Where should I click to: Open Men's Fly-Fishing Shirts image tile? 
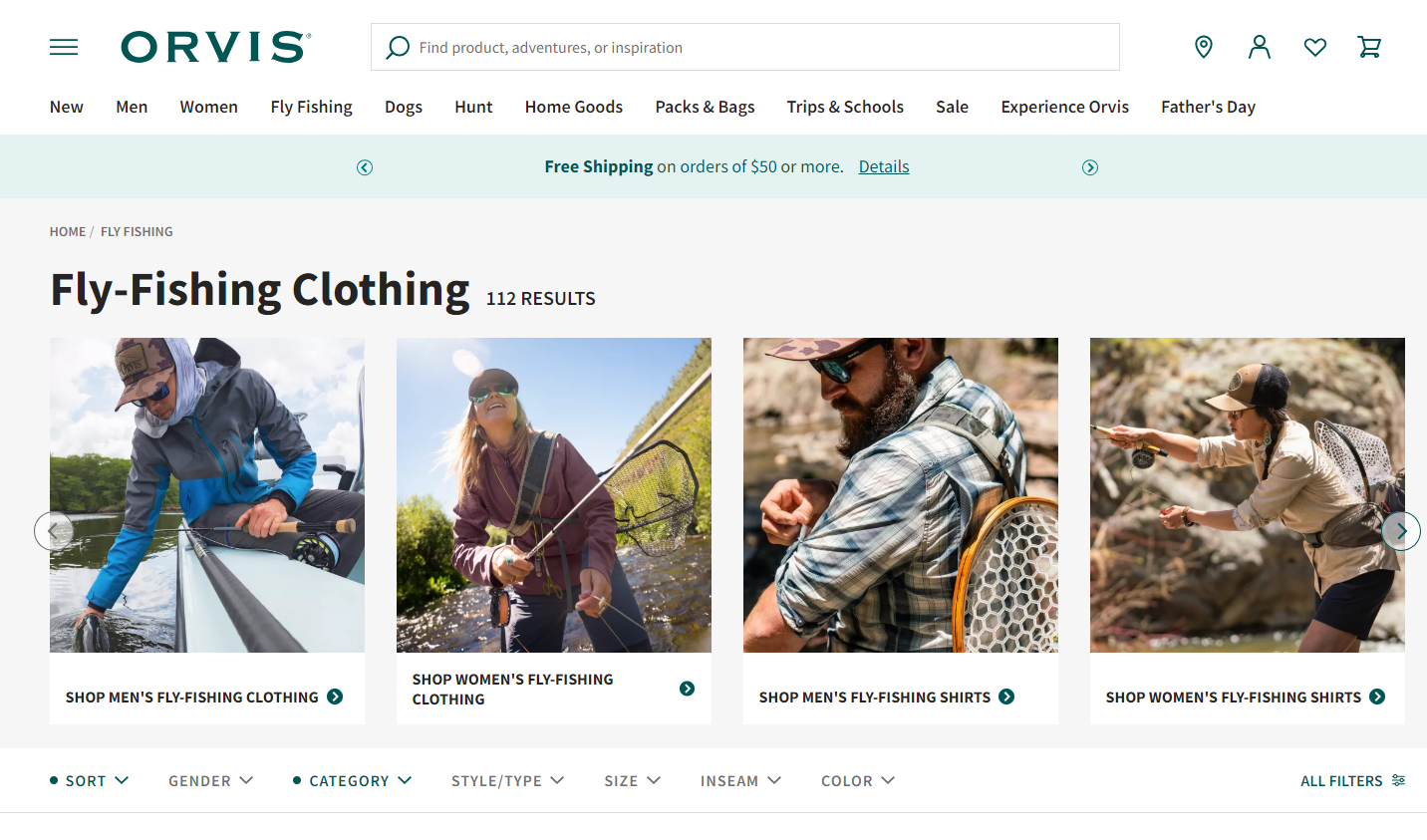click(x=901, y=495)
